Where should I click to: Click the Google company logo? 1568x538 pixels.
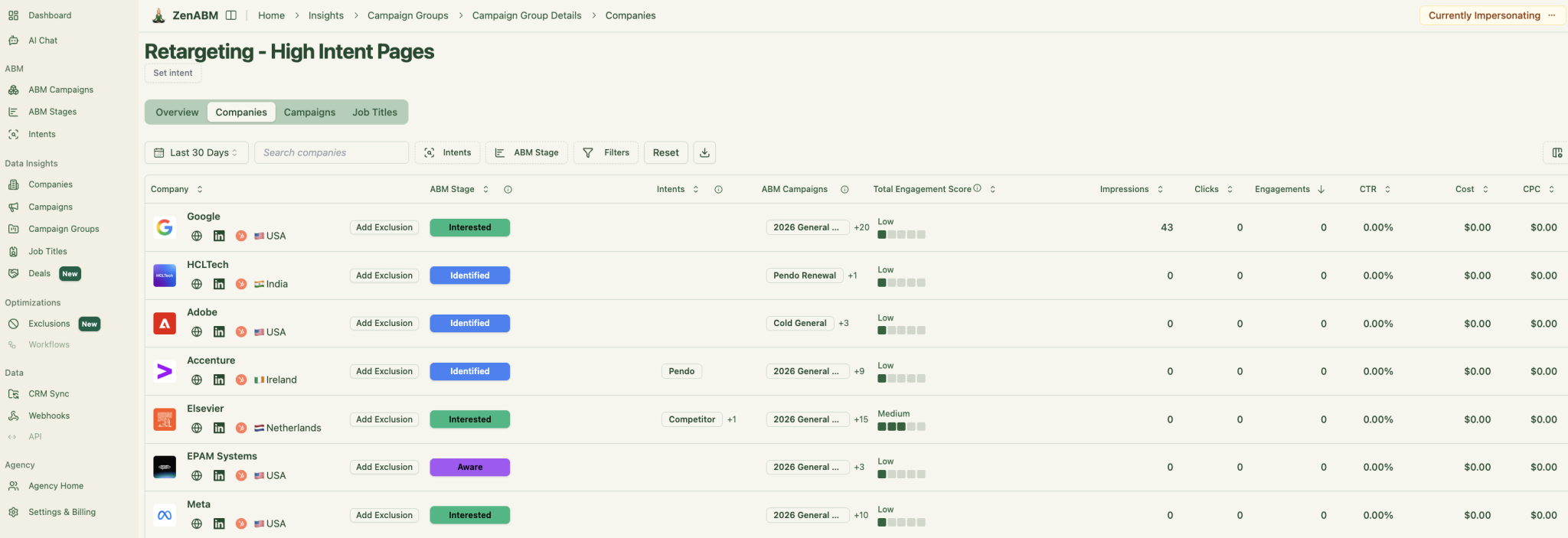tap(165, 227)
